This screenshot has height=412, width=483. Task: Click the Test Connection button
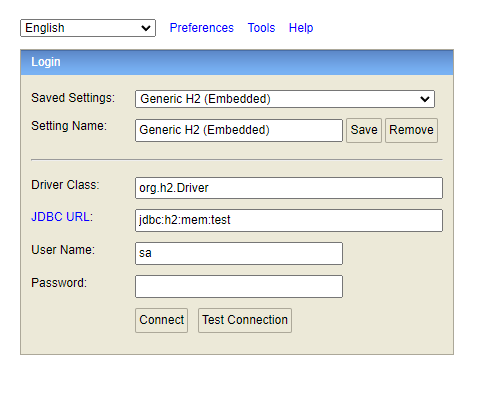(245, 320)
